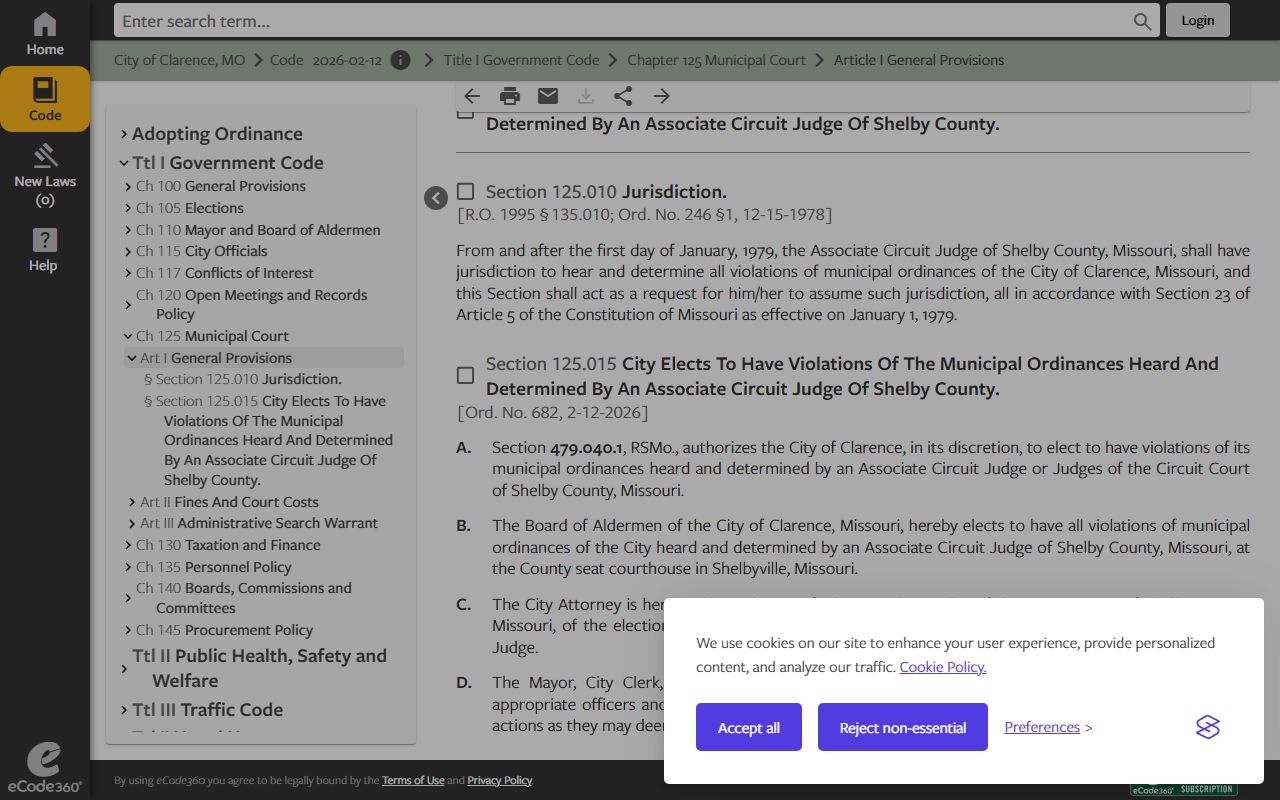Open cookie Preferences link
Viewport: 1280px width, 800px height.
tap(1048, 727)
